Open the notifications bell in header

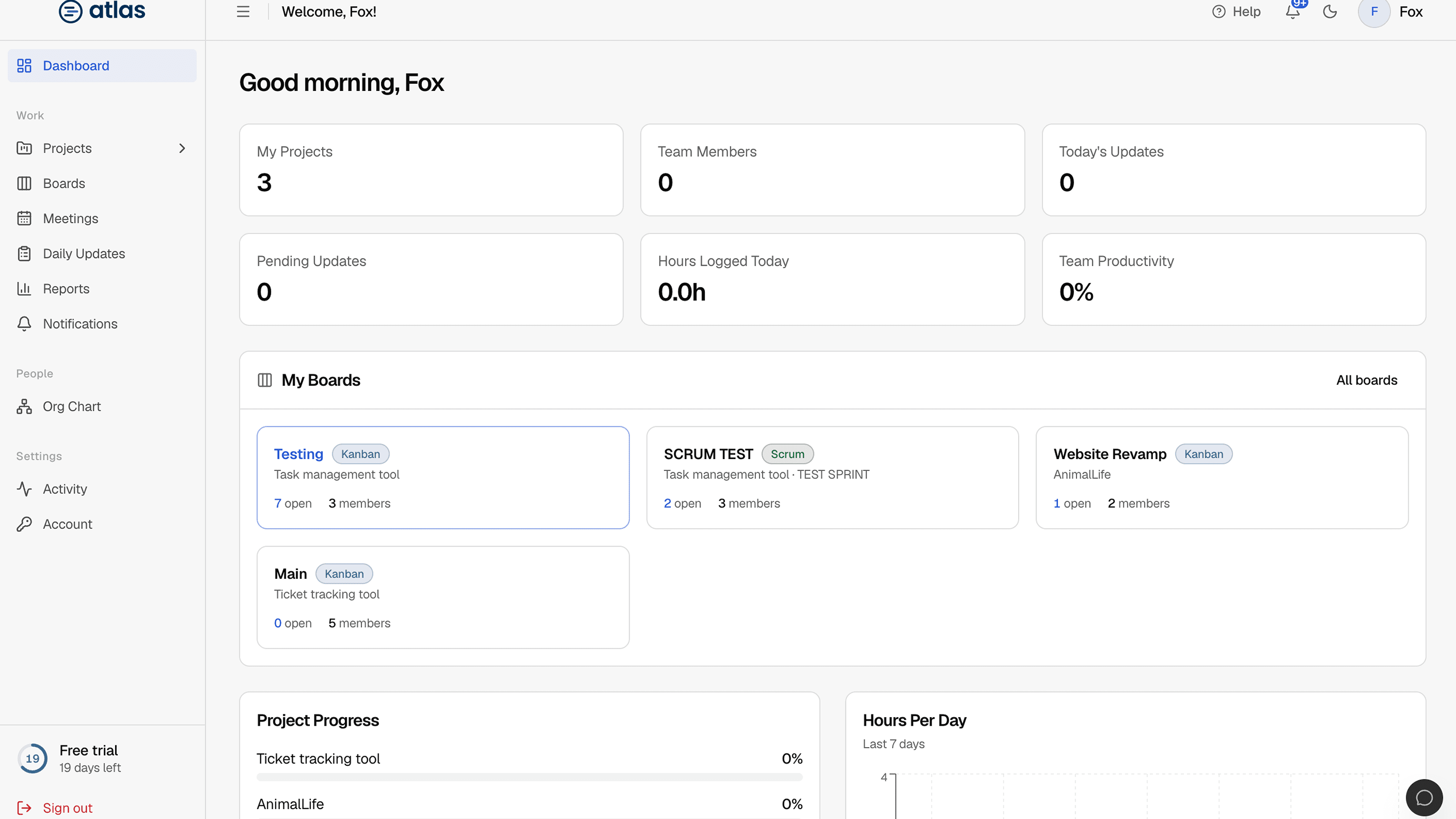[x=1293, y=12]
